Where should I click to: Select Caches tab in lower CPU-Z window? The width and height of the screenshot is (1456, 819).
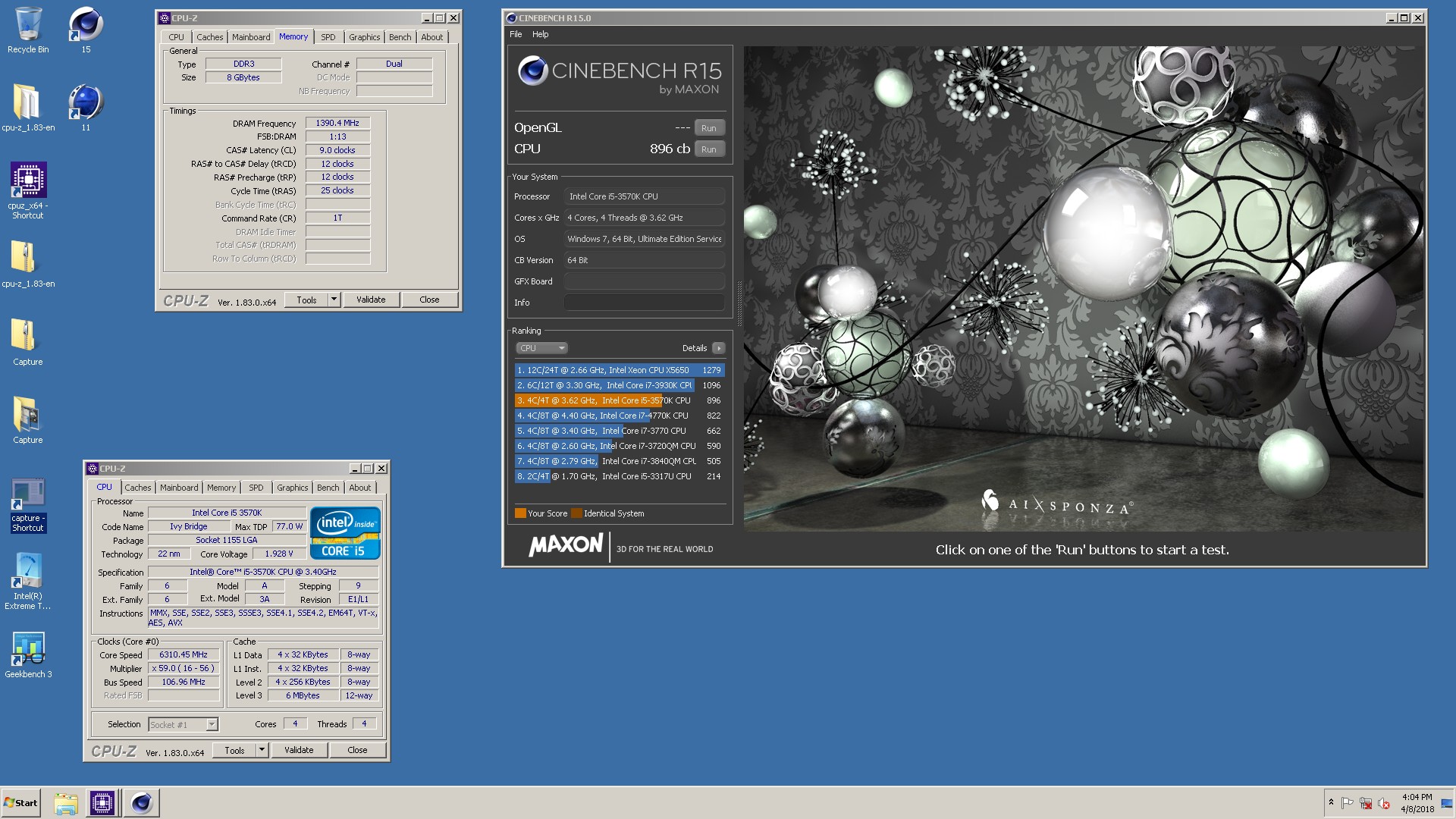point(138,488)
